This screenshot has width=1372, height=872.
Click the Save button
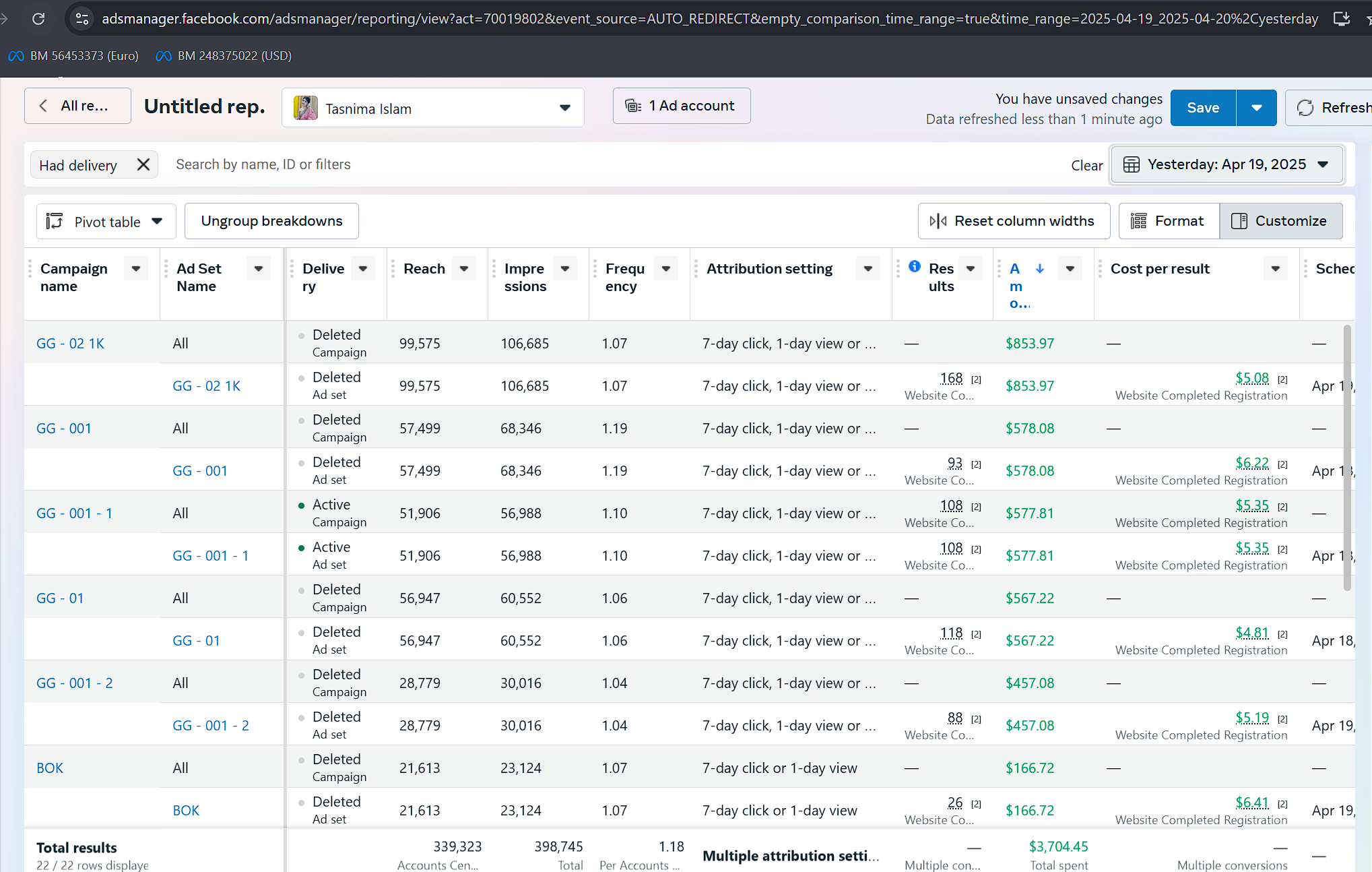[x=1203, y=108]
